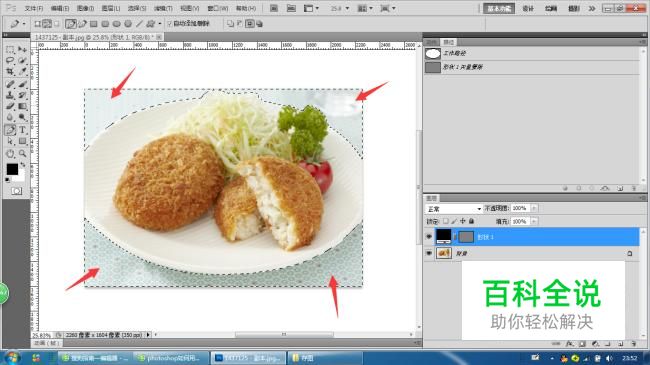Screen dimensions: 650x365
Task: Open the Image menu
Action: click(x=85, y=8)
